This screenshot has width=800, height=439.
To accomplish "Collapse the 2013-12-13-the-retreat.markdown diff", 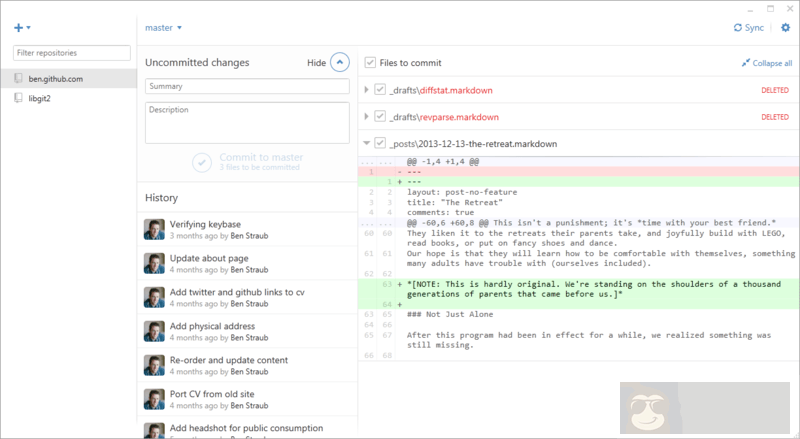I will click(x=367, y=144).
